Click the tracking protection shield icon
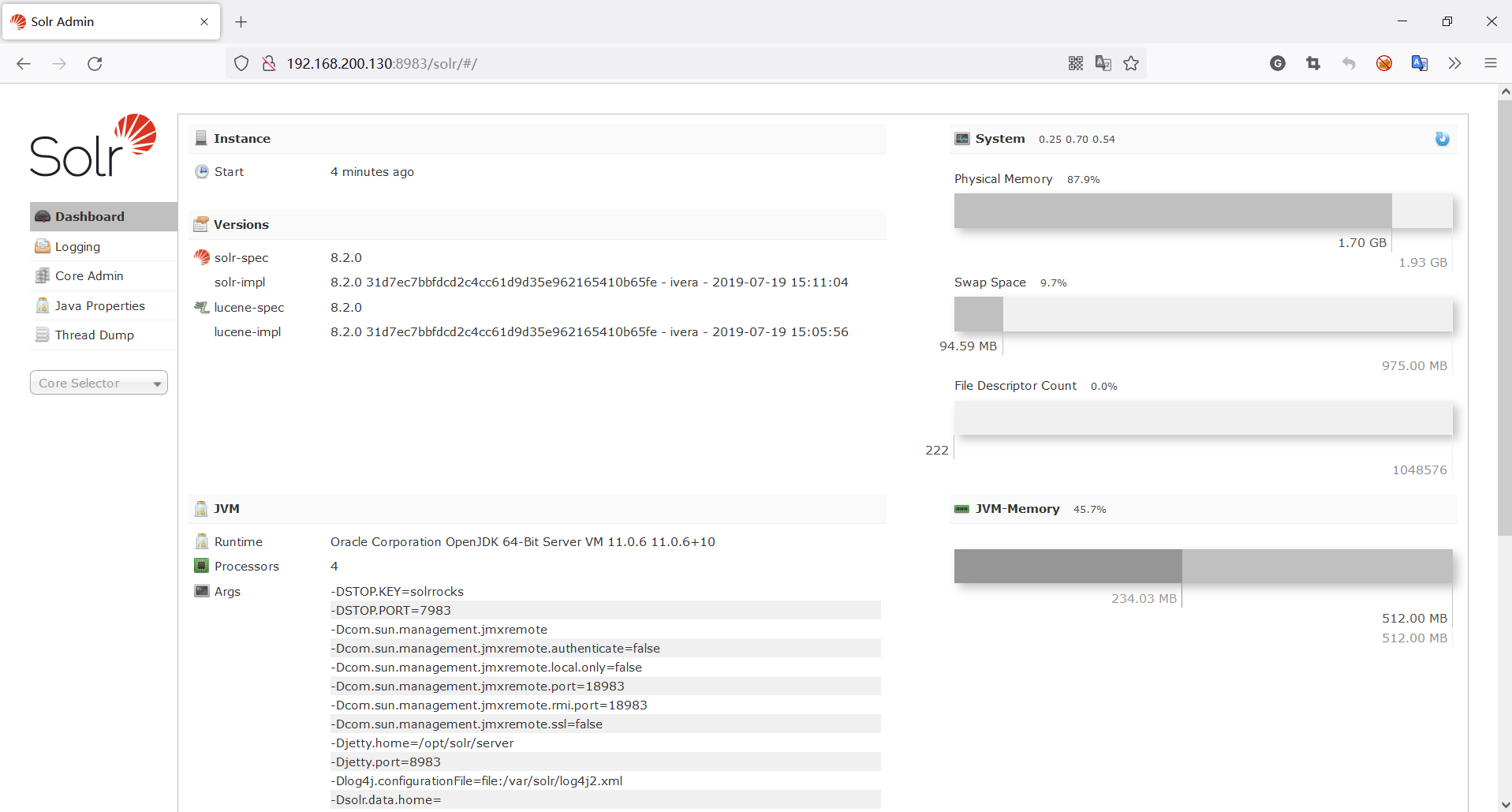 [x=241, y=63]
